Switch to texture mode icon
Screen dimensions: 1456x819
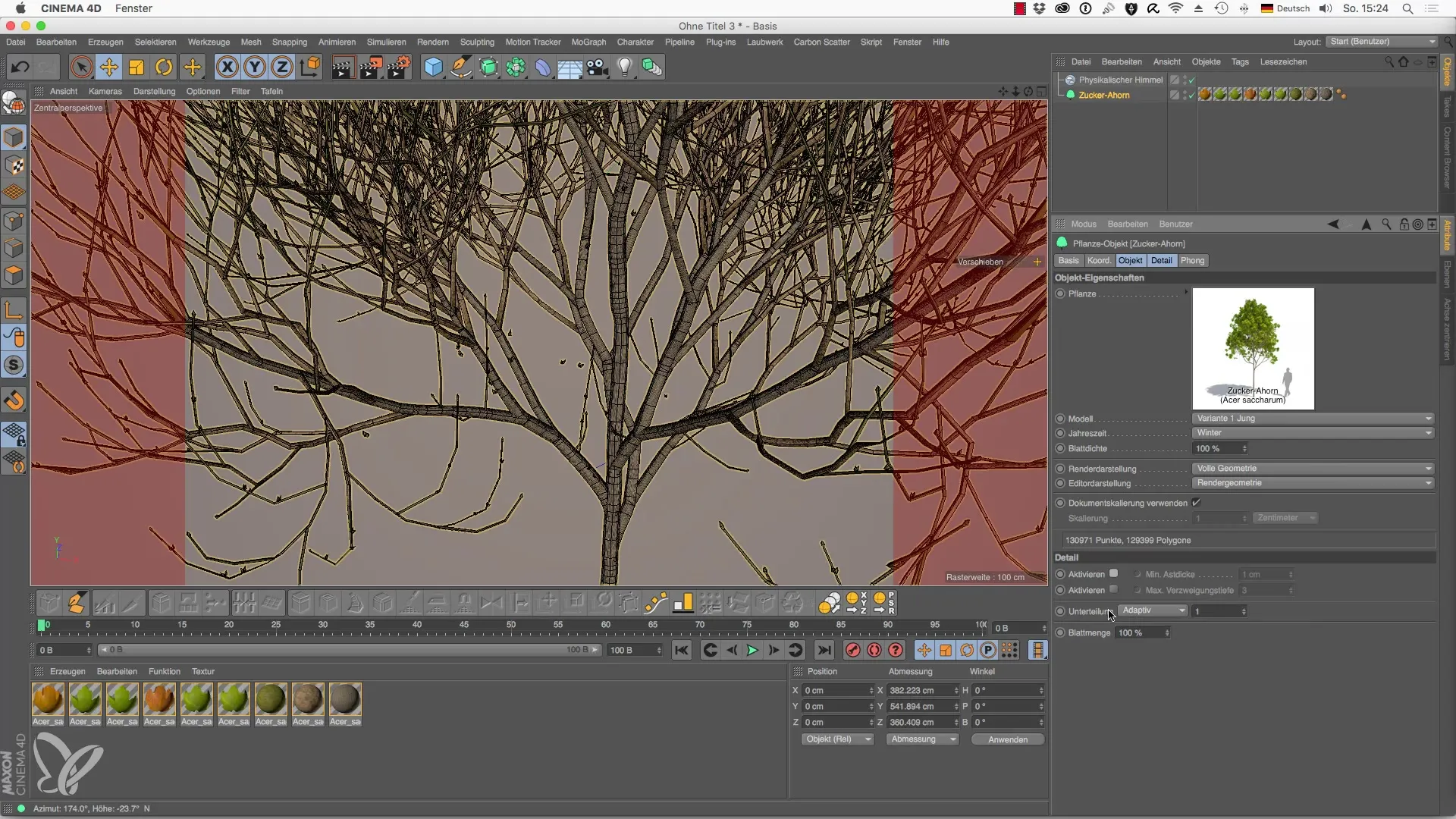pos(14,165)
